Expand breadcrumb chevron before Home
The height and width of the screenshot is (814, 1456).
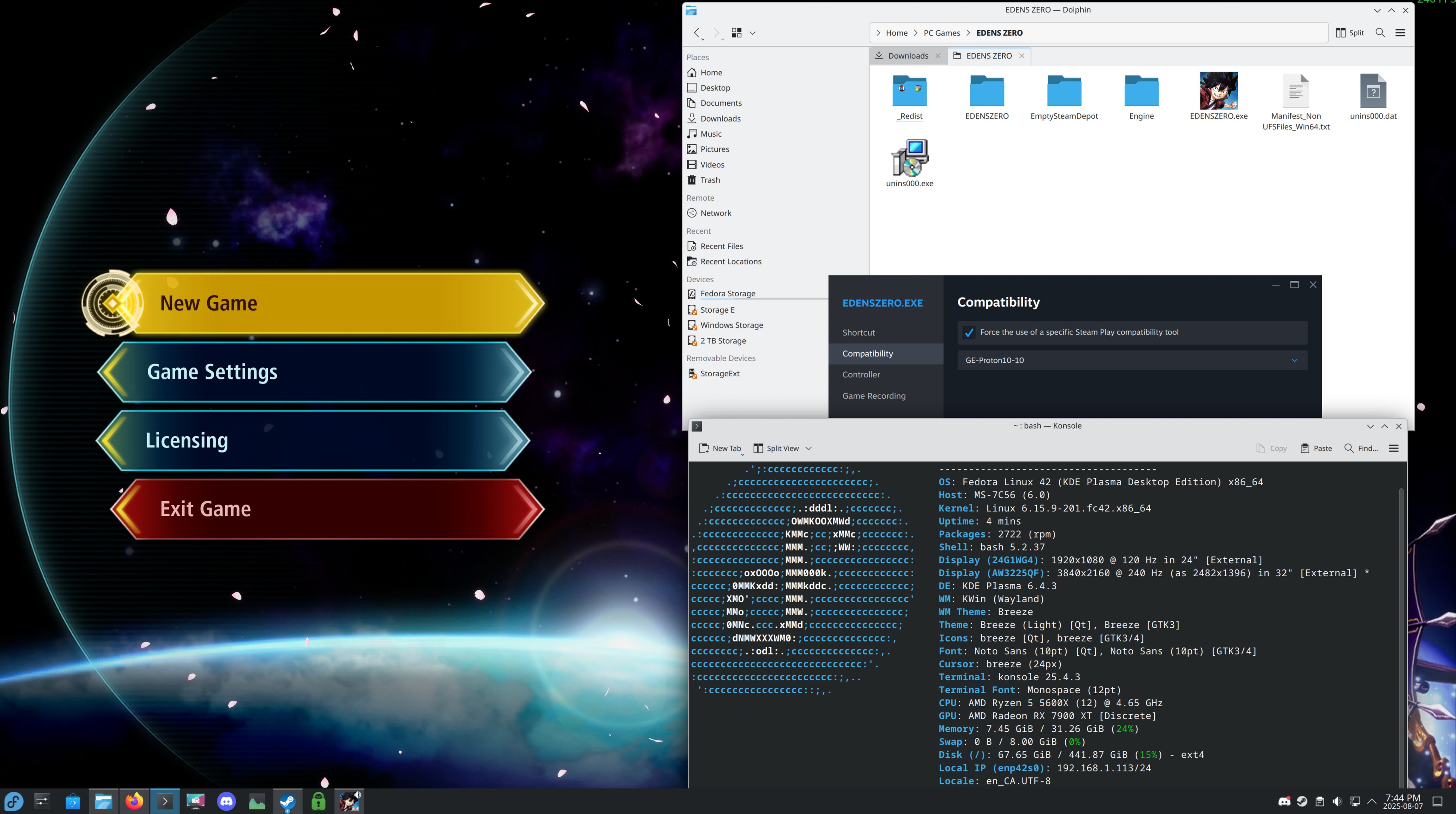coord(878,33)
